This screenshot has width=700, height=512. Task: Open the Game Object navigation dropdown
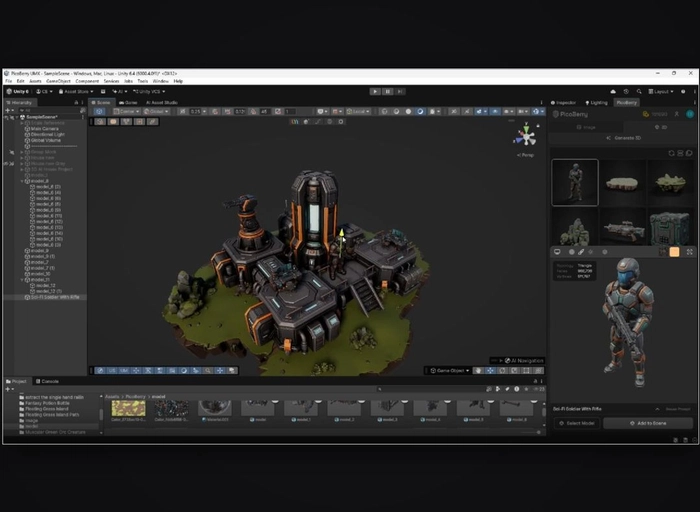[450, 370]
